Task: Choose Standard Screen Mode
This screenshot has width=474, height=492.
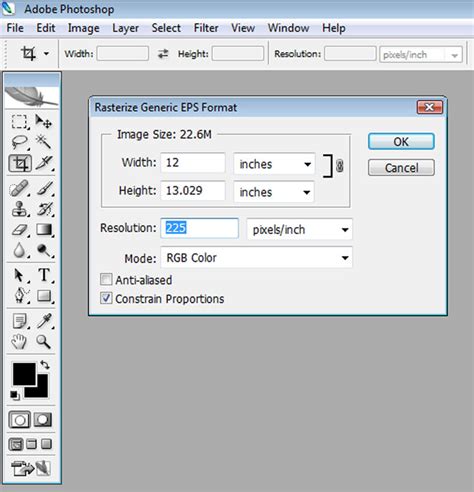Action: coord(16,444)
